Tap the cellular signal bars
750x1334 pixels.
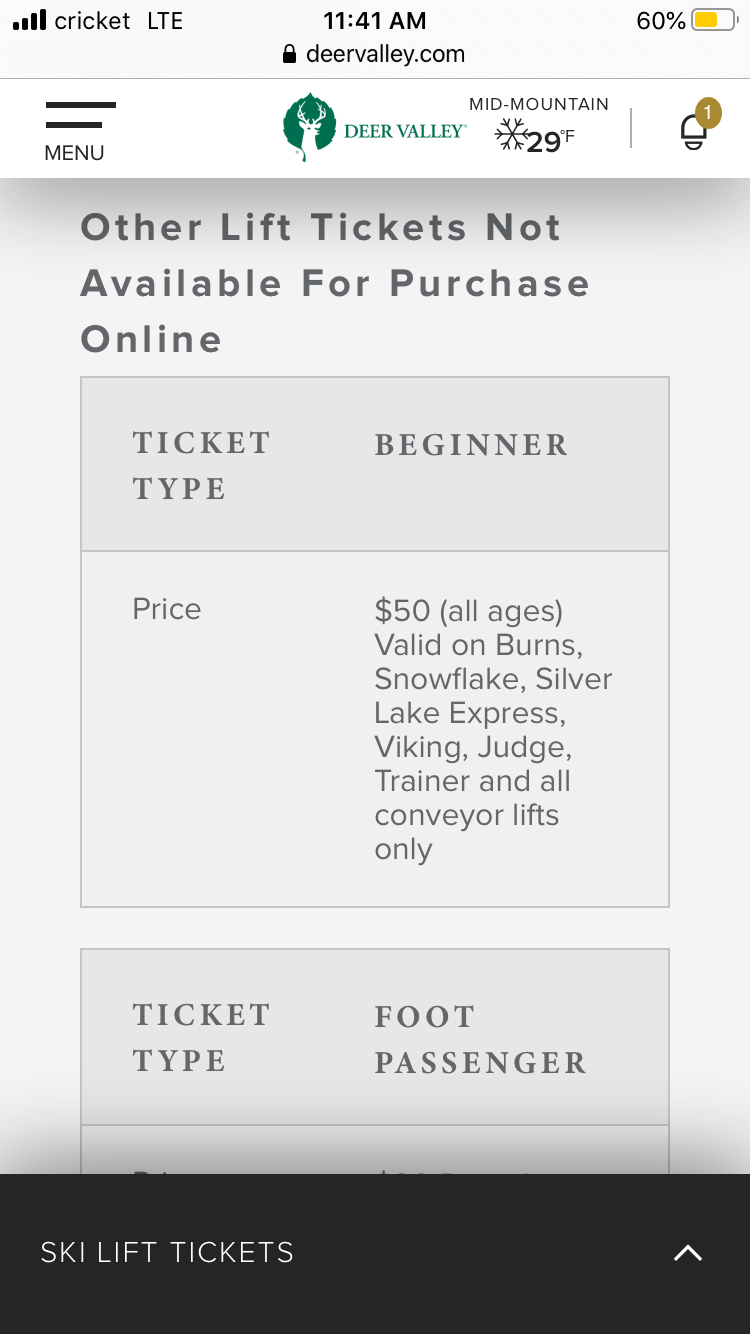point(29,21)
